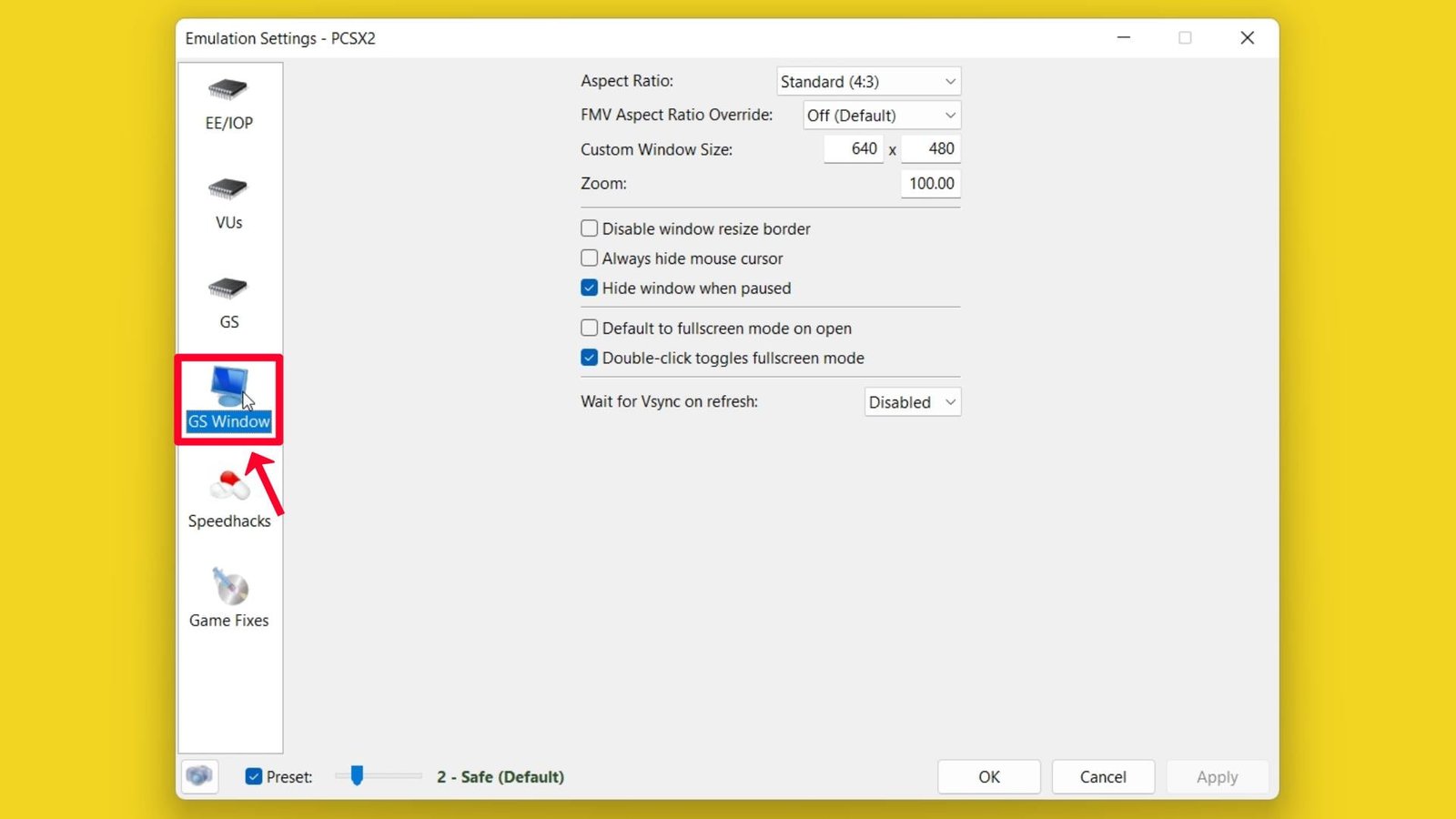This screenshot has height=819, width=1456.
Task: Open the Speedhacks page
Action: tap(229, 500)
